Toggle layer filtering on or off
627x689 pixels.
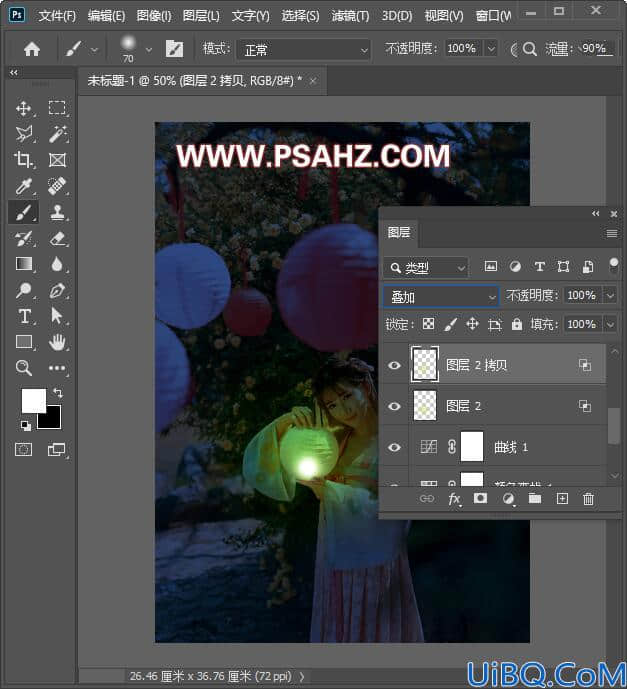tap(614, 265)
